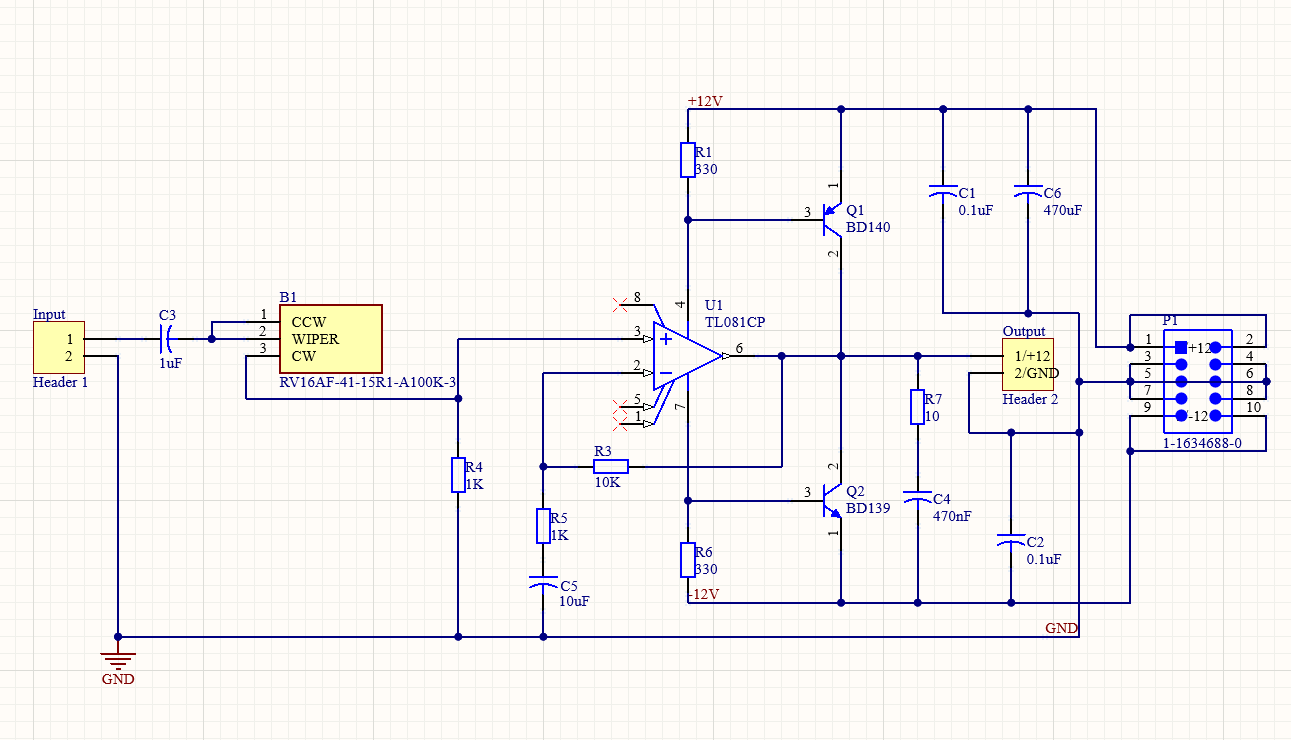Image resolution: width=1291 pixels, height=740 pixels.
Task: Click the 'TL081CP' part name text
Action: pos(735,322)
